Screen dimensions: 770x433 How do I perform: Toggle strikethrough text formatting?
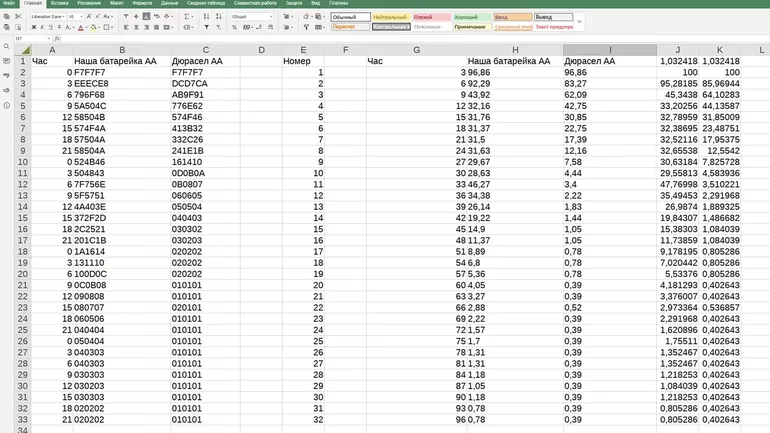(59, 27)
